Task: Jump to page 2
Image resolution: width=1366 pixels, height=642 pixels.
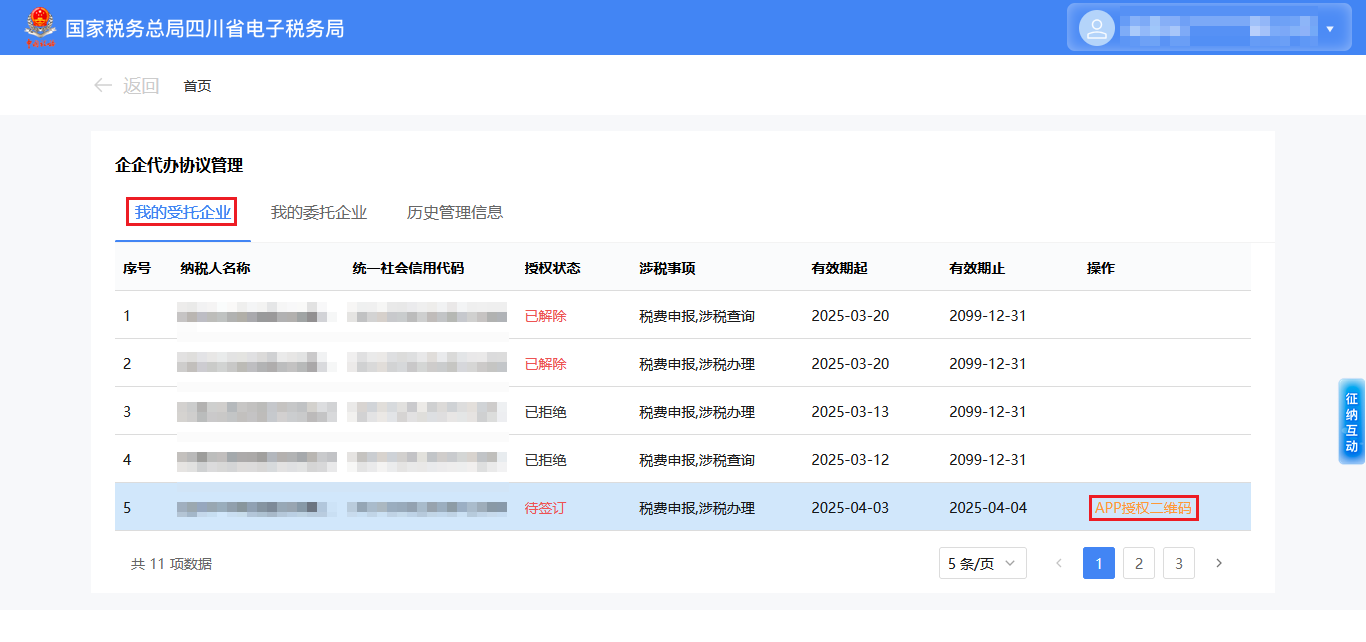Action: pos(1139,563)
